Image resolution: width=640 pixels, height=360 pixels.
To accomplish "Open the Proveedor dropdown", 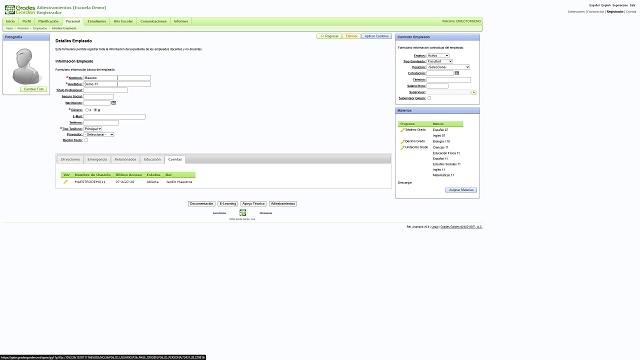I will 98,134.
